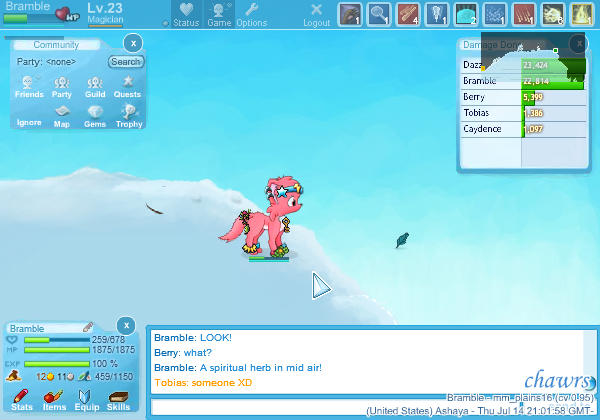Click the MP bar showing 1875/1875

click(x=57, y=350)
